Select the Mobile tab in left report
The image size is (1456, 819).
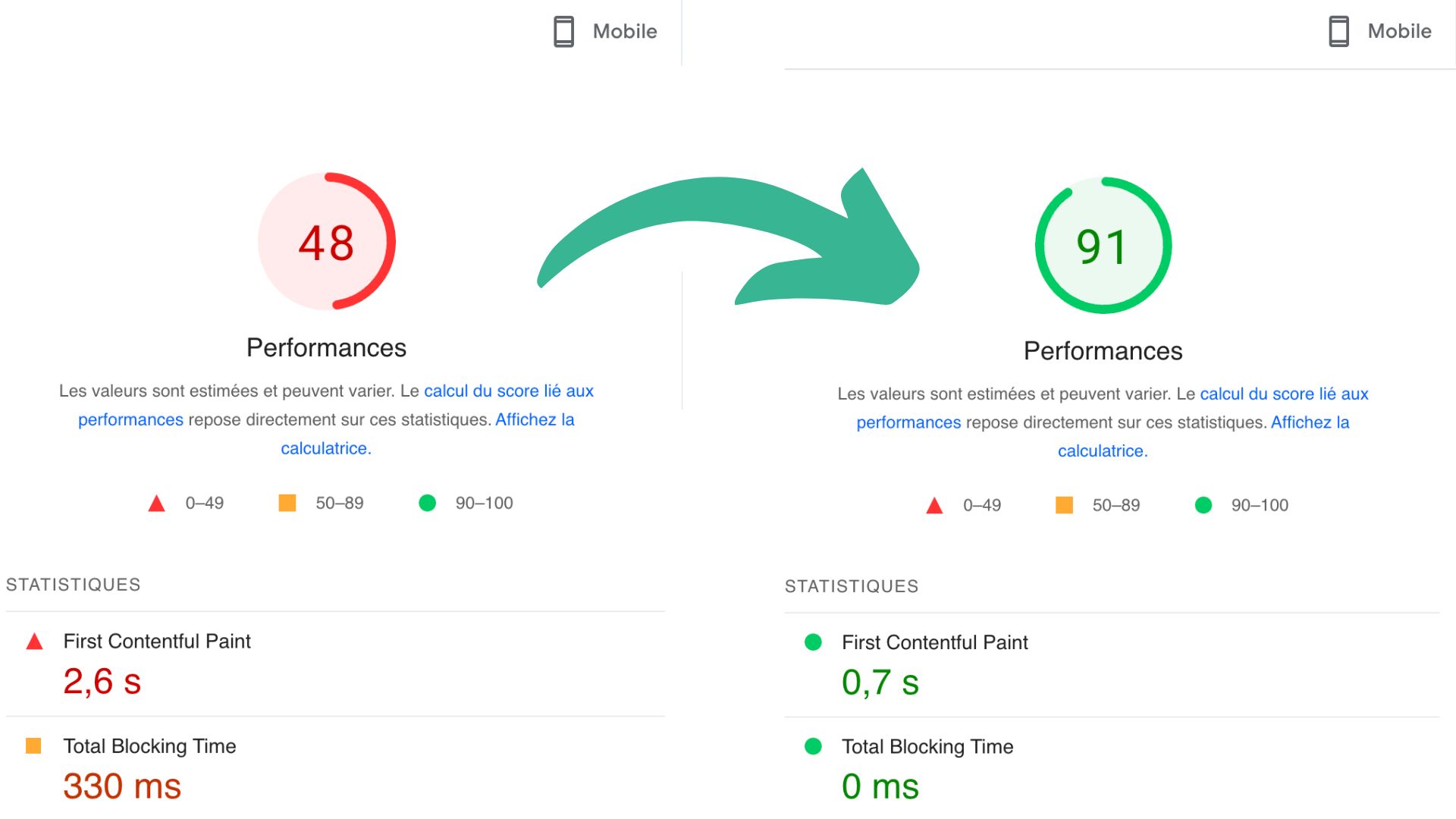605,31
